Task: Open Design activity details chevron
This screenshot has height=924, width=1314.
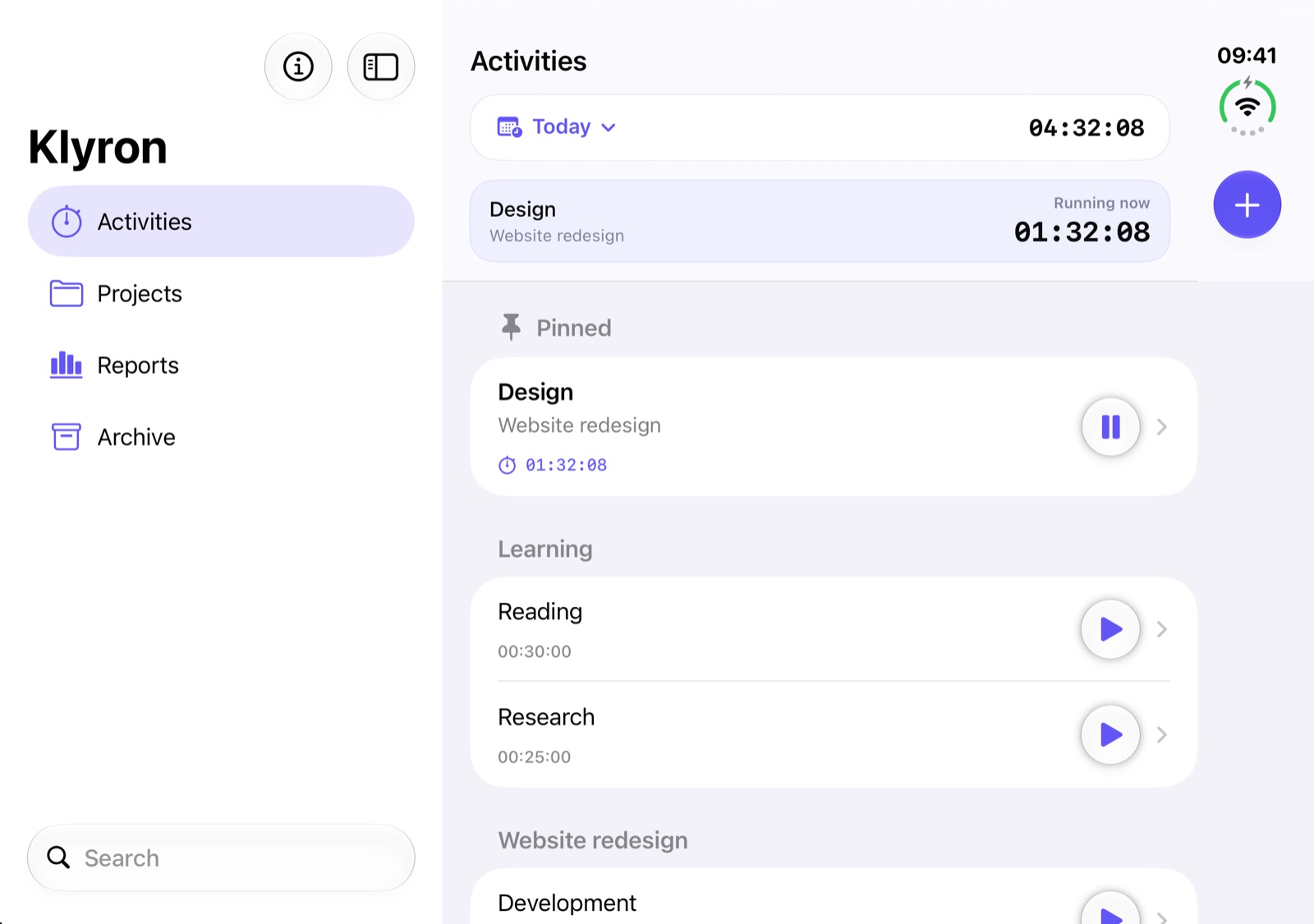Action: (1162, 426)
